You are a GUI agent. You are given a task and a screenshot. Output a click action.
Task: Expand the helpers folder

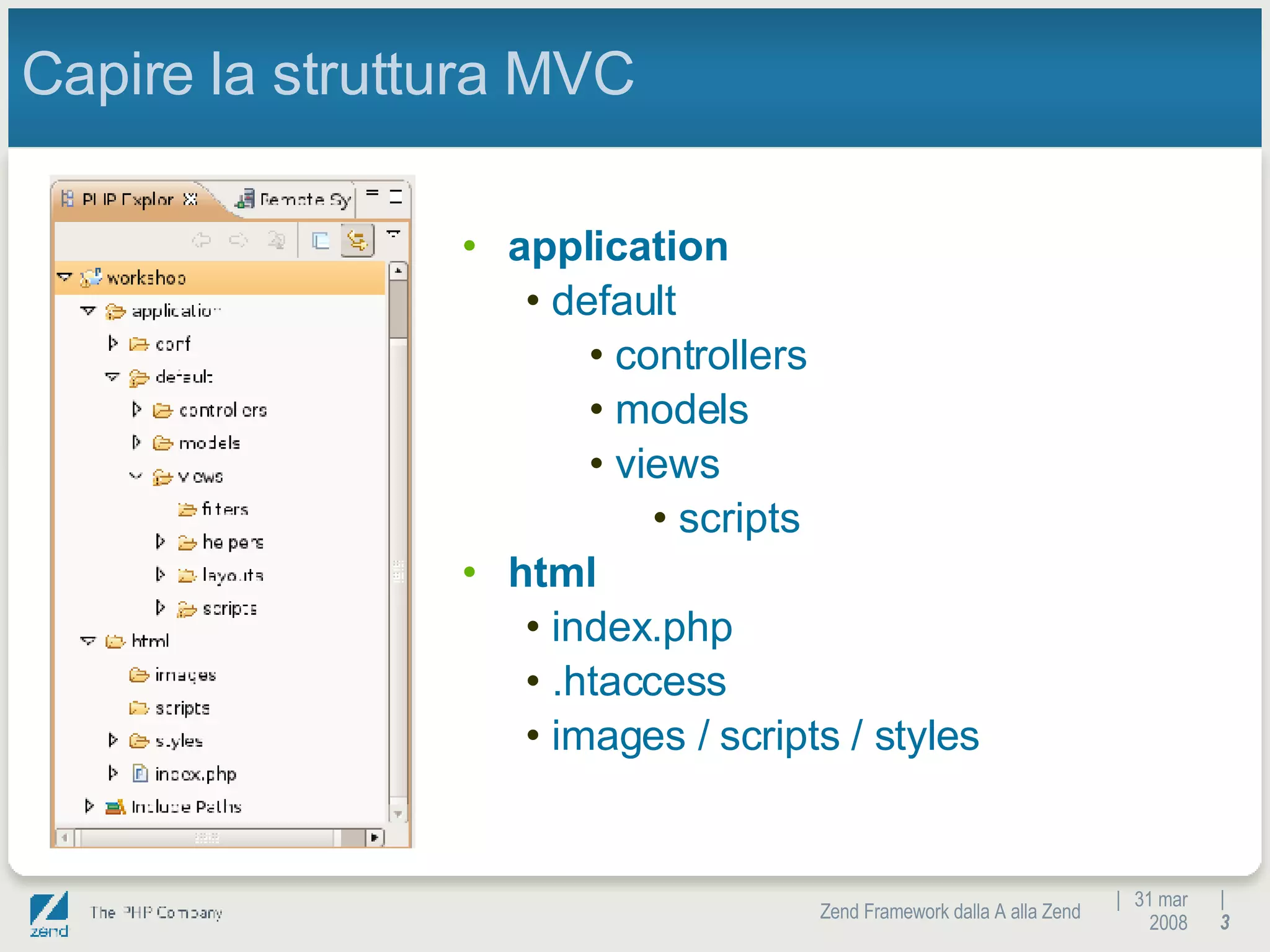click(160, 541)
